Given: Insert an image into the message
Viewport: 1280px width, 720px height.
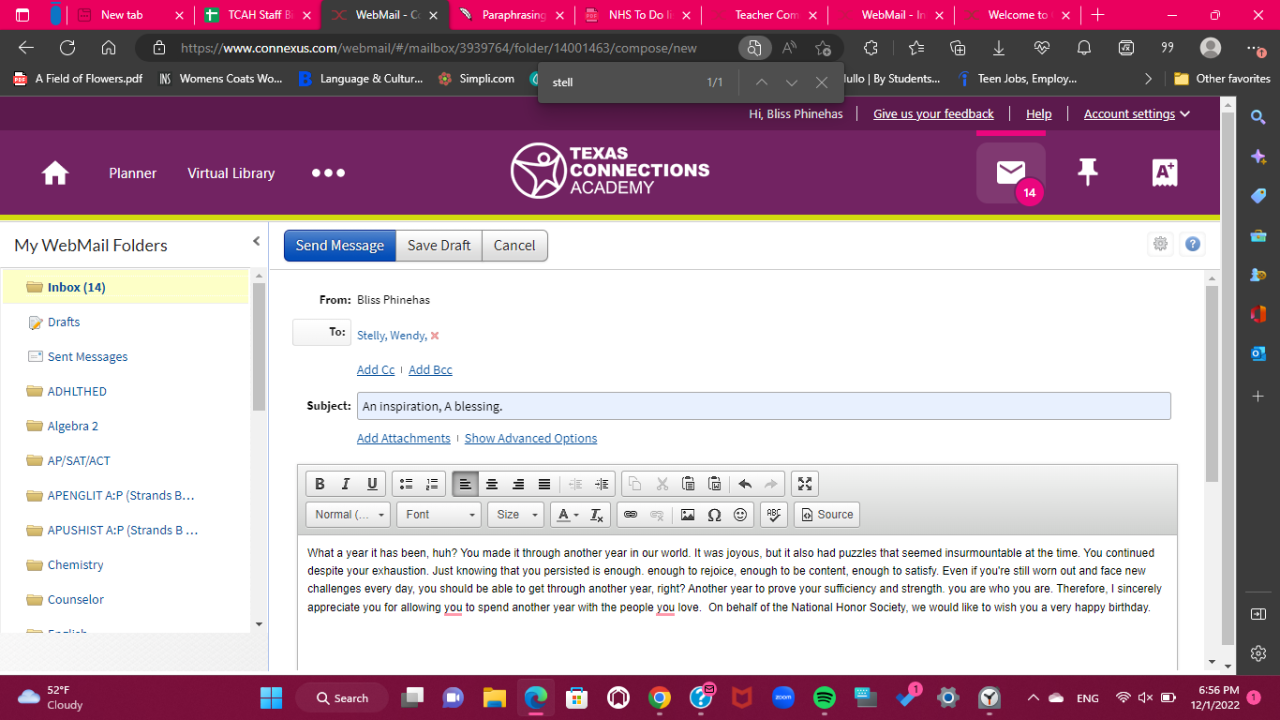Looking at the screenshot, I should [688, 514].
